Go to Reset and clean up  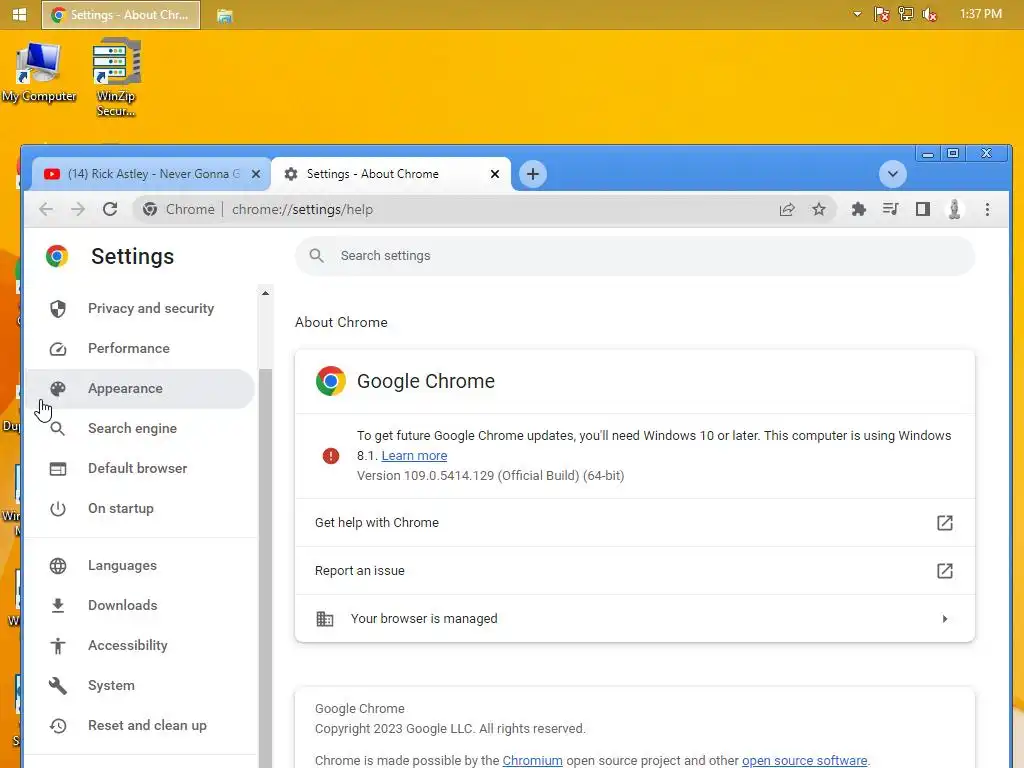(x=140, y=726)
